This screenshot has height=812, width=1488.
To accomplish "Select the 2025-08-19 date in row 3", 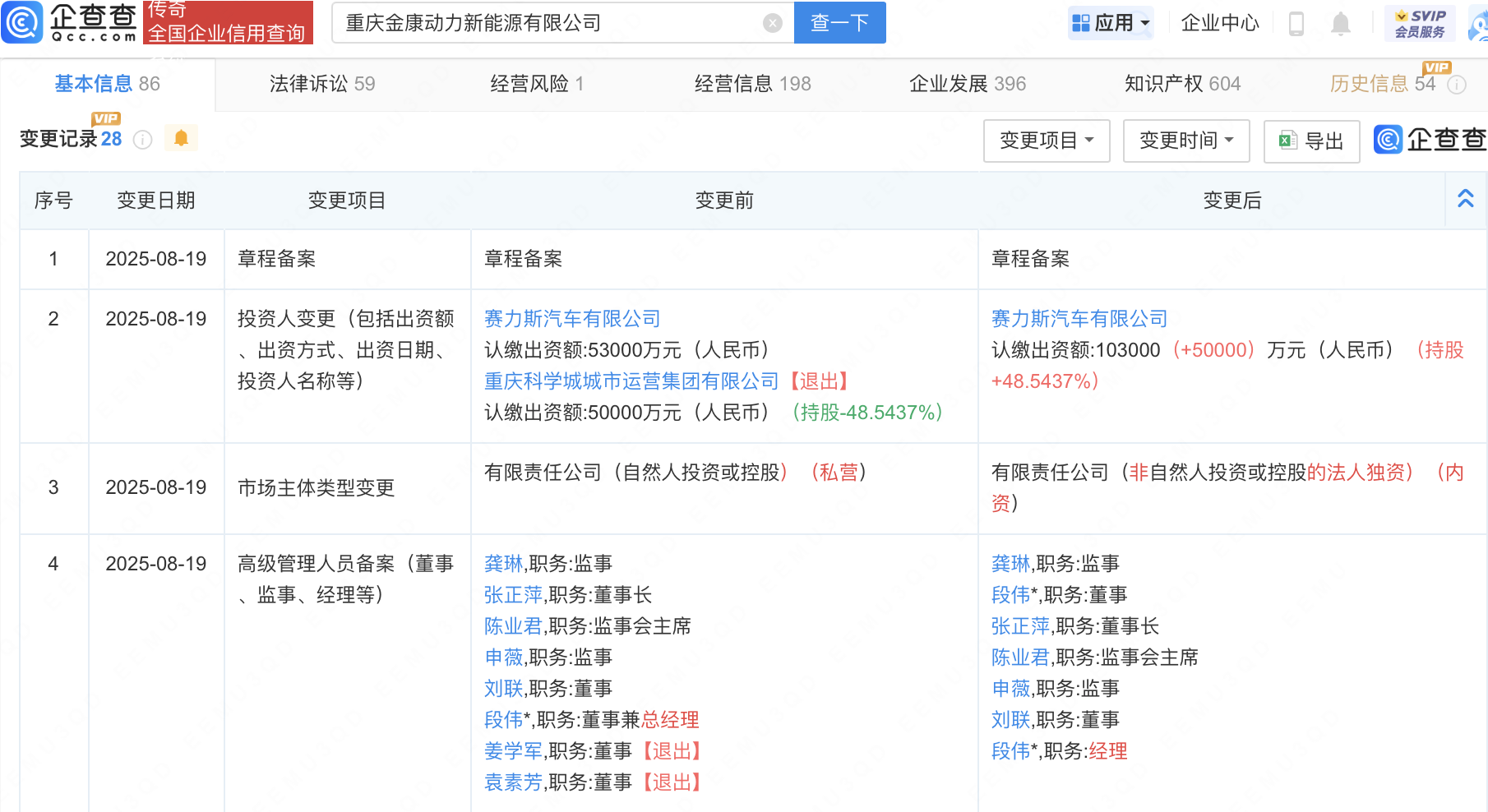I will tap(156, 487).
